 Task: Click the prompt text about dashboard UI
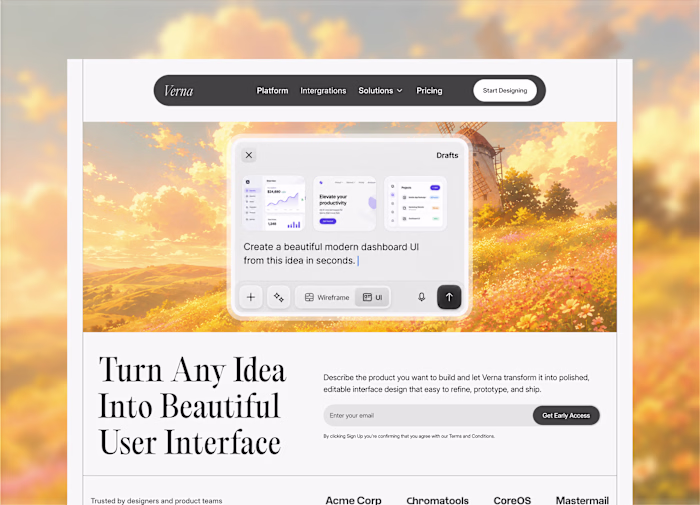click(331, 254)
